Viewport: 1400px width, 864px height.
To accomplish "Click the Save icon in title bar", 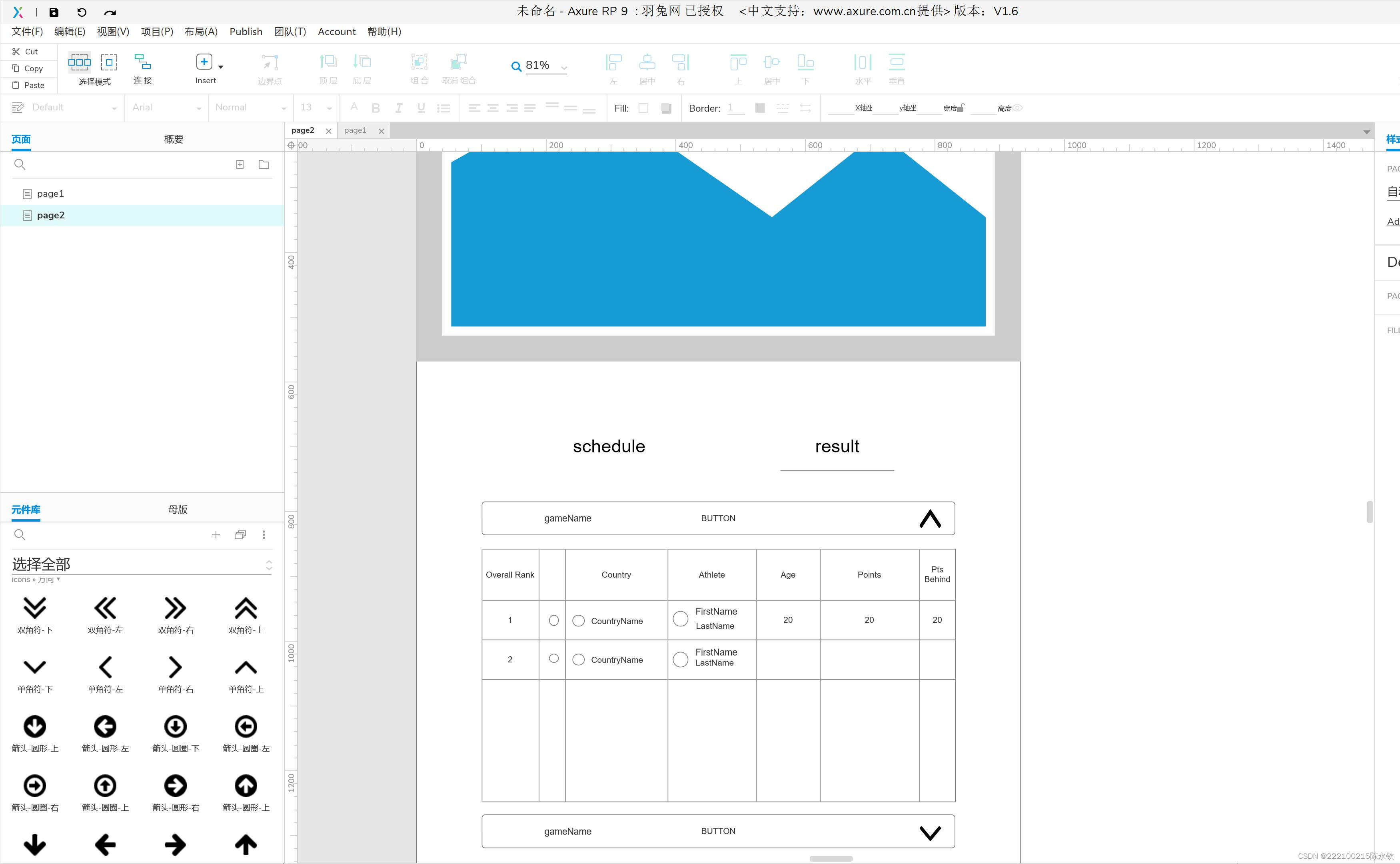I will click(x=54, y=12).
